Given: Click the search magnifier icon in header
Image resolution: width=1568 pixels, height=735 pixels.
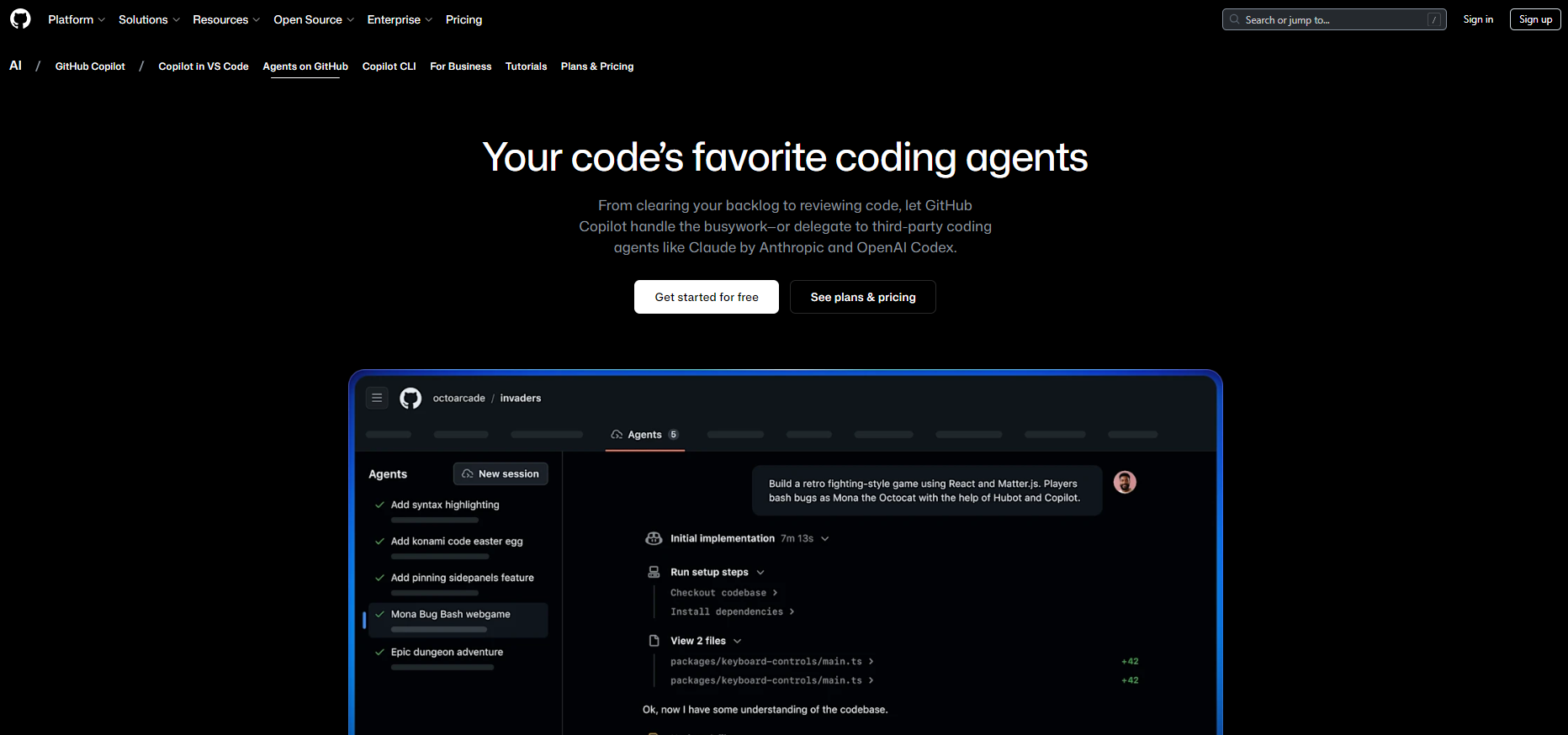Looking at the screenshot, I should pyautogui.click(x=1234, y=19).
